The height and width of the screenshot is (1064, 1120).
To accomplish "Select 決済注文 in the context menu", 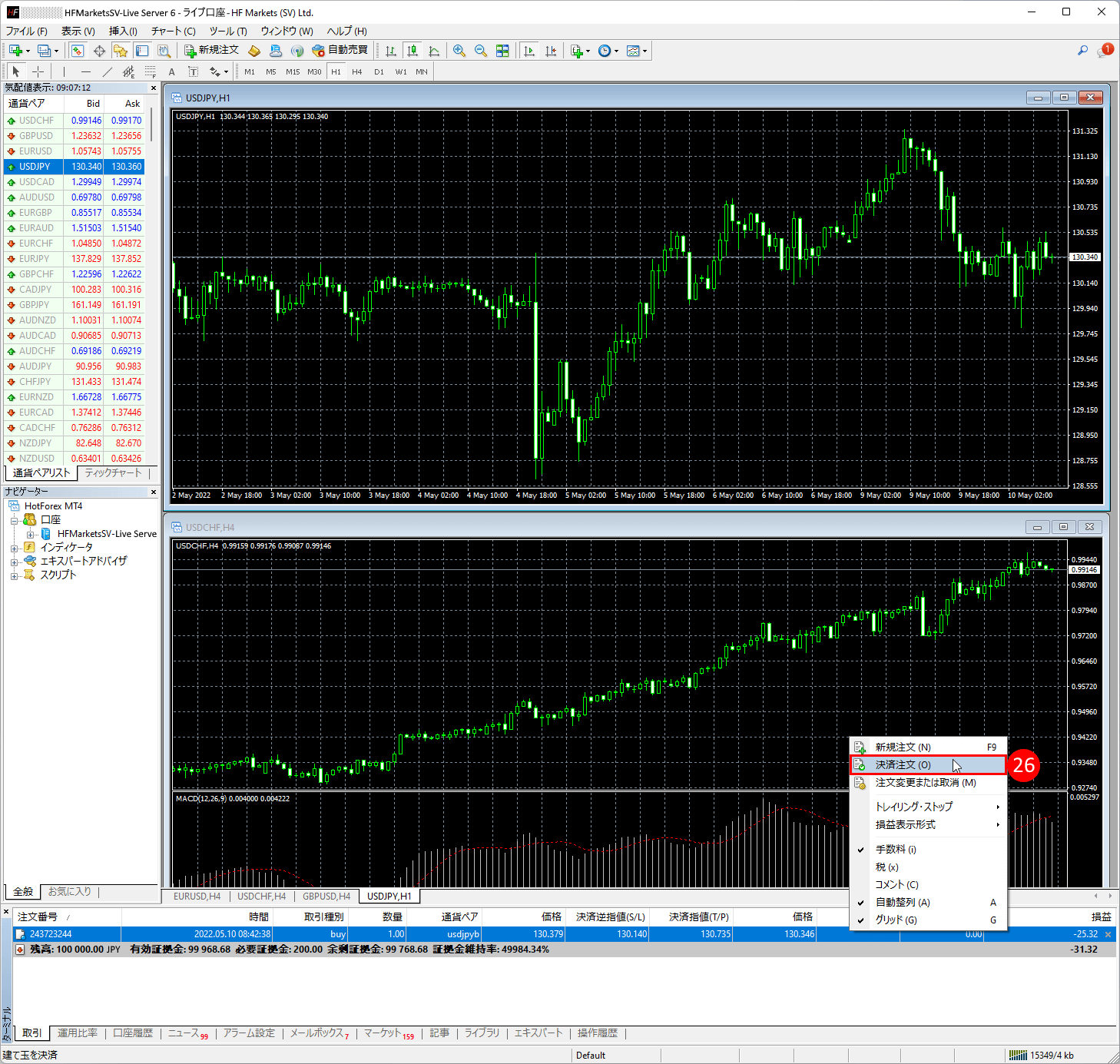I will tap(903, 764).
